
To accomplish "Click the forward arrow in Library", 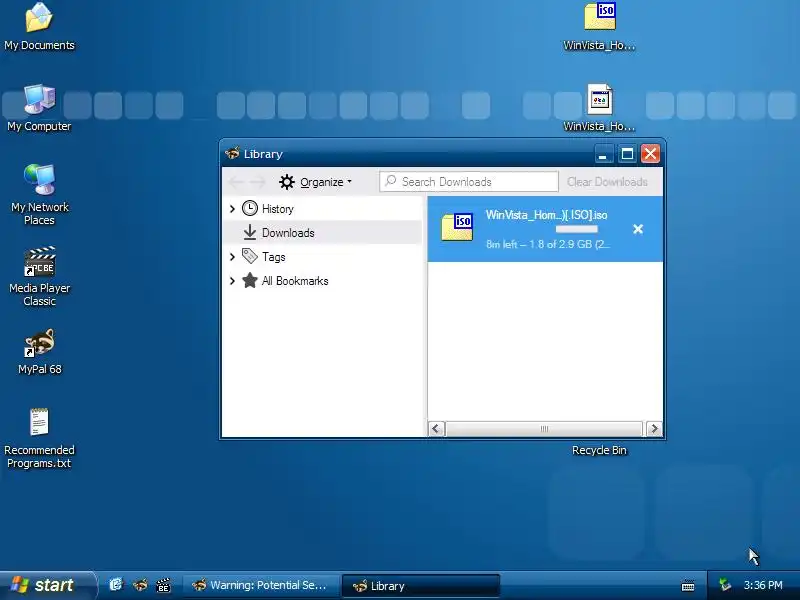I will click(258, 182).
